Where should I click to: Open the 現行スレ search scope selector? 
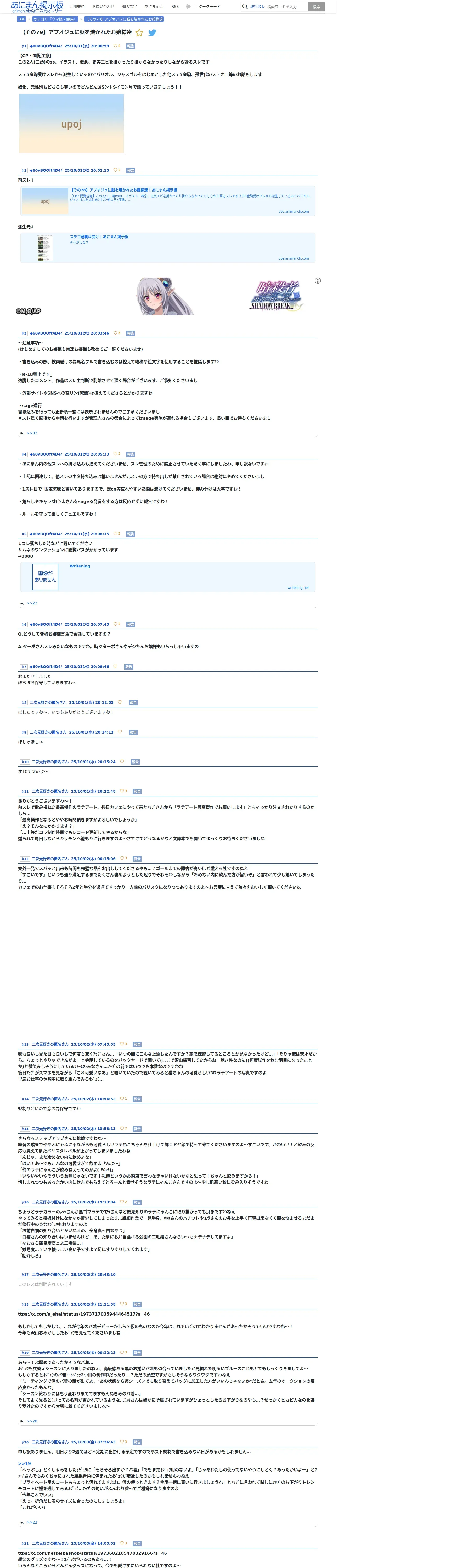tap(258, 7)
